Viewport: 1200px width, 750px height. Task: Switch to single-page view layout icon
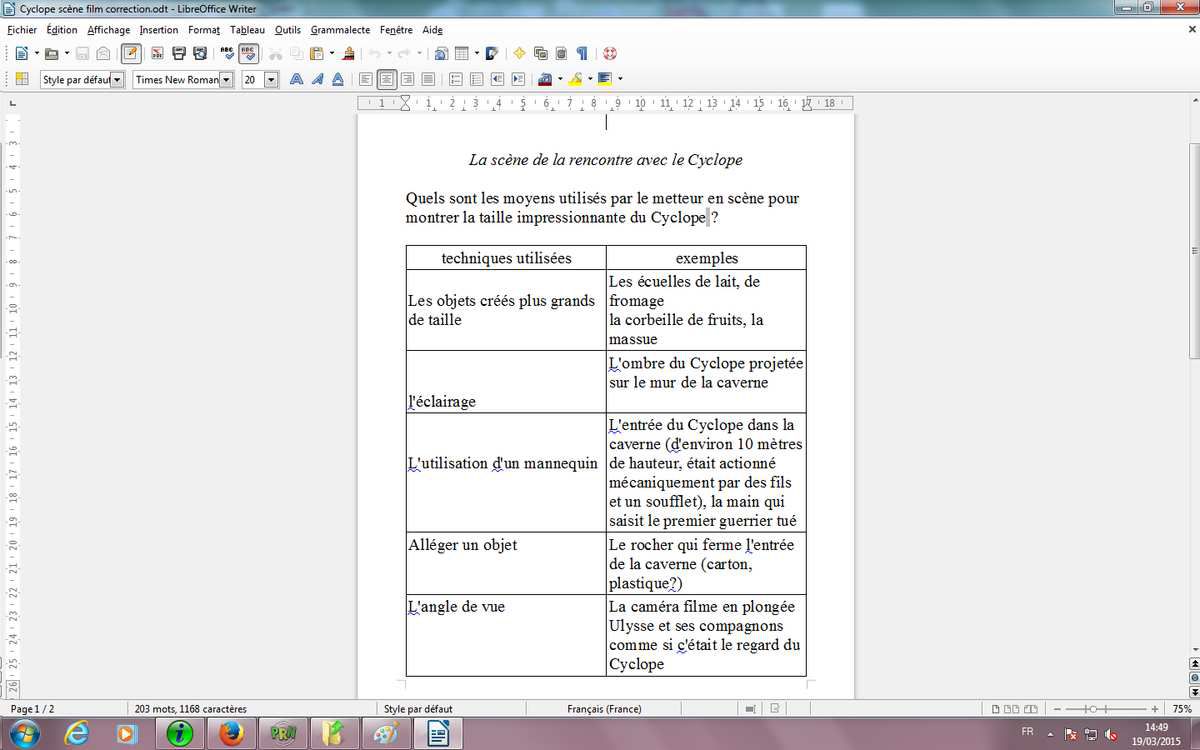point(996,709)
